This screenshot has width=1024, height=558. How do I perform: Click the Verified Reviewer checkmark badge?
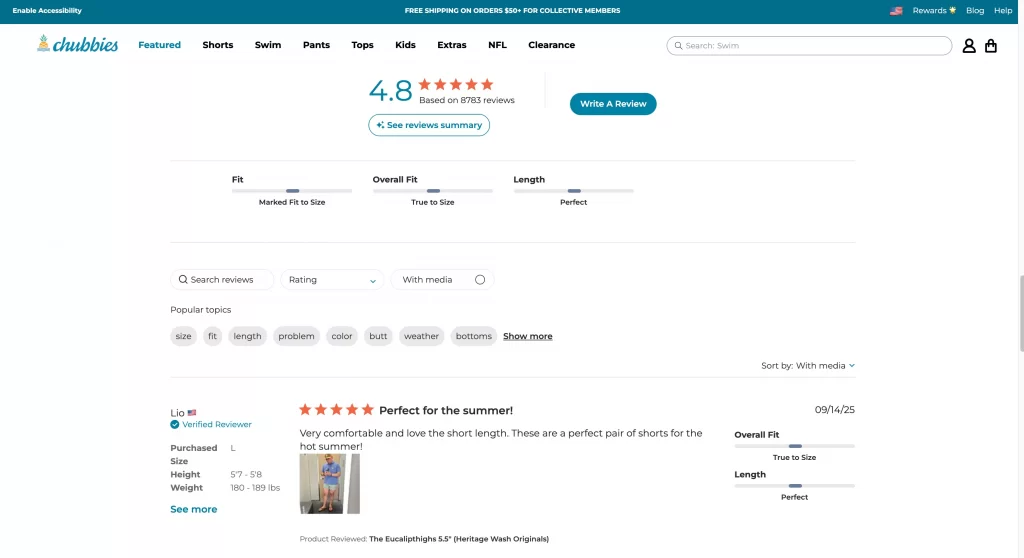175,424
